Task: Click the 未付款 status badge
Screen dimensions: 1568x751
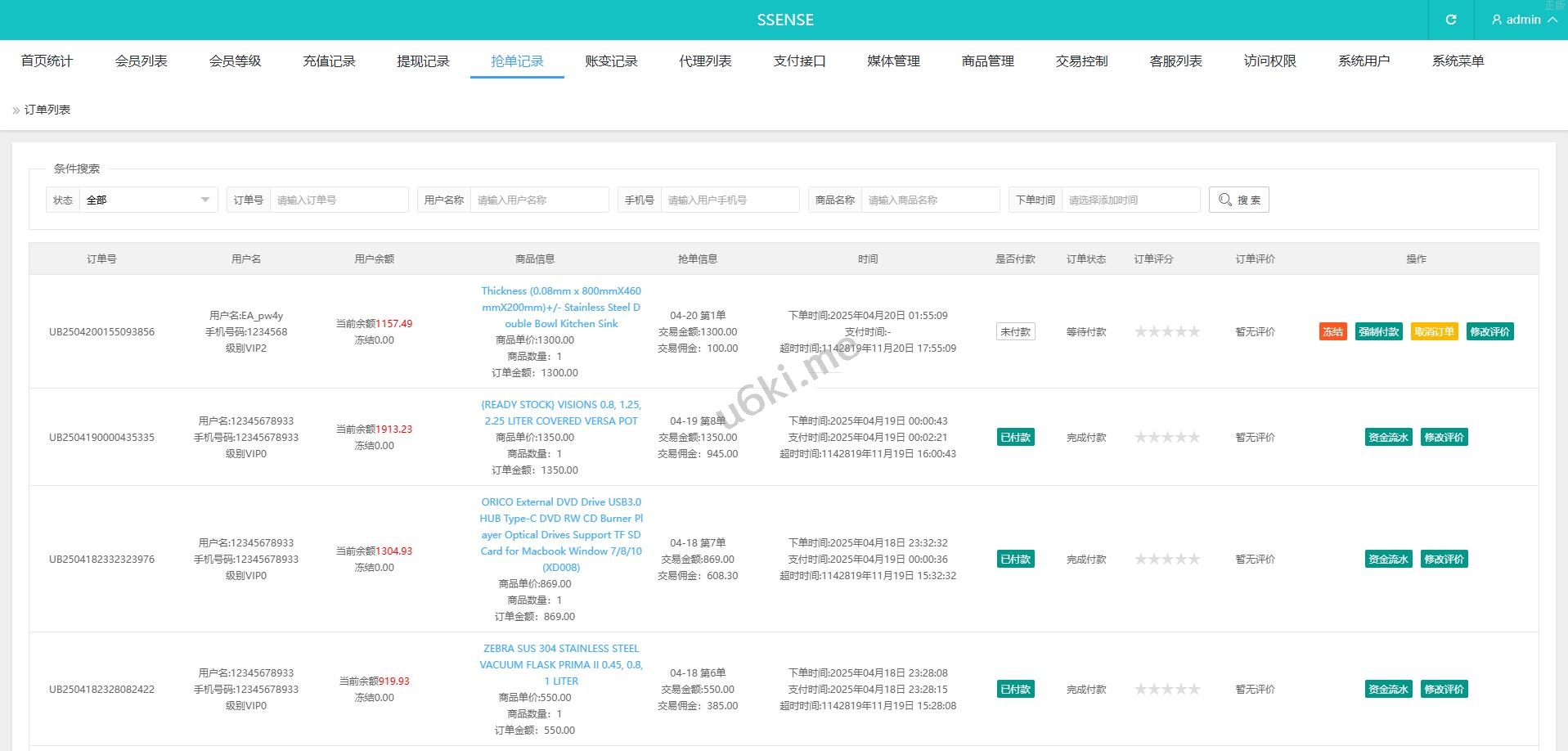Action: point(1015,331)
